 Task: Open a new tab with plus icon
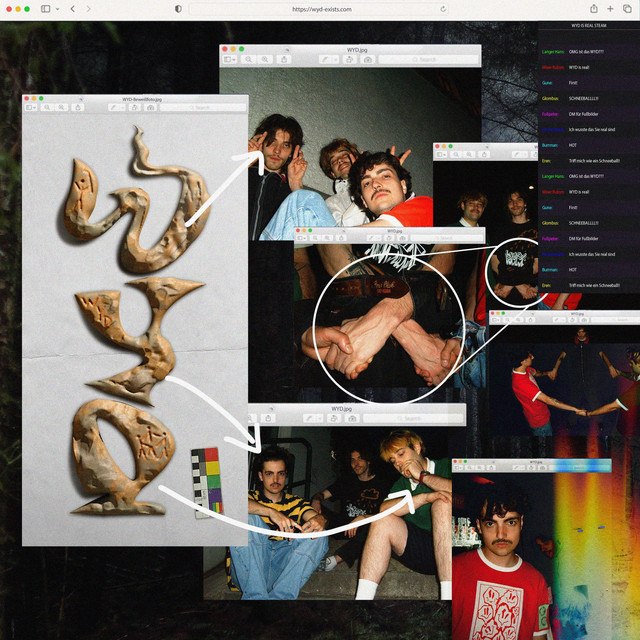[x=610, y=8]
